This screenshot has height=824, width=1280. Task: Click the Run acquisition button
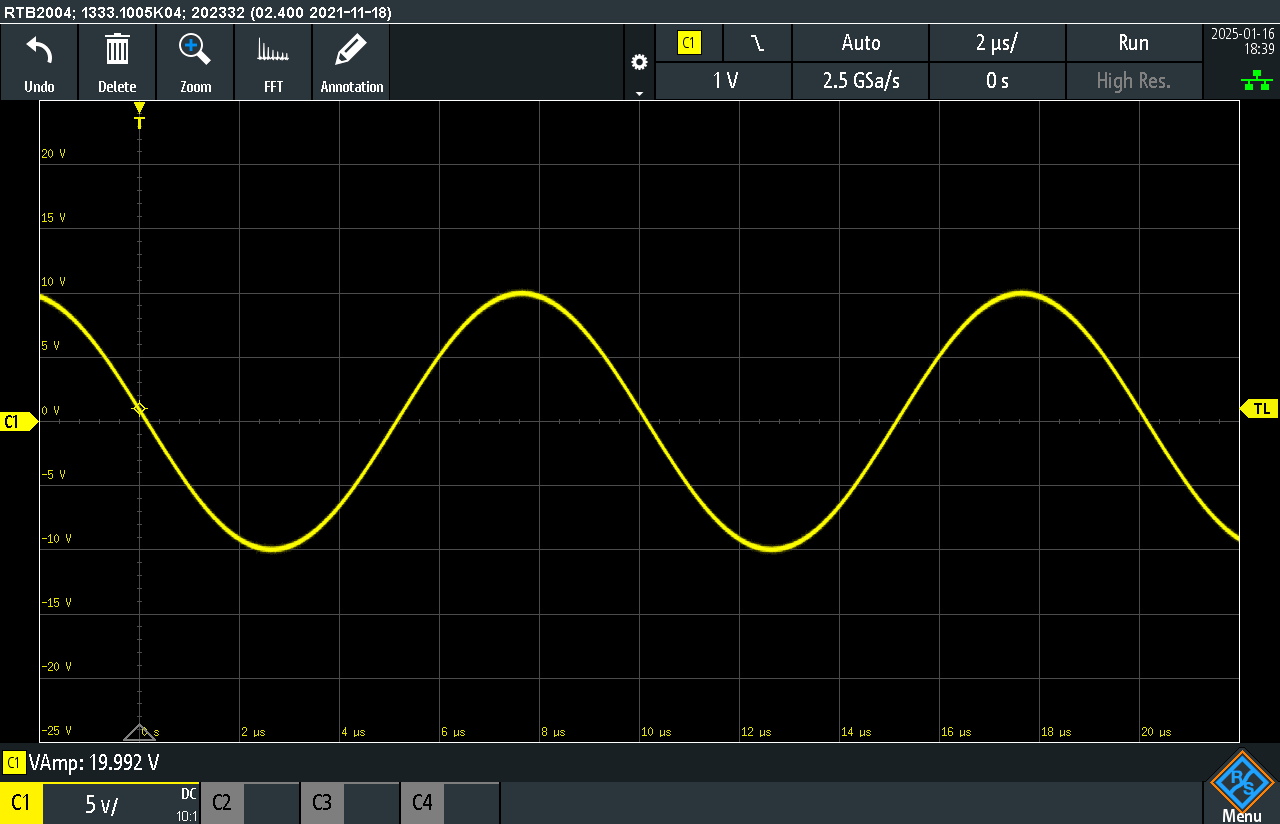pos(1134,43)
